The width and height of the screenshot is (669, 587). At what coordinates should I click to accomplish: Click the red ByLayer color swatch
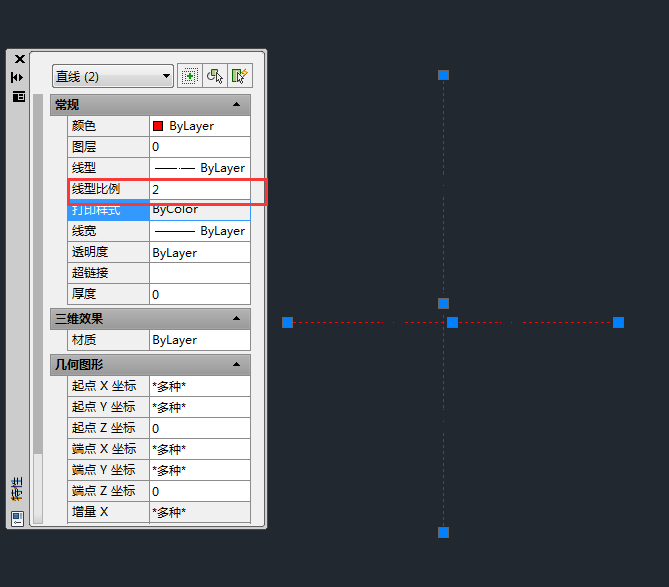pyautogui.click(x=158, y=126)
